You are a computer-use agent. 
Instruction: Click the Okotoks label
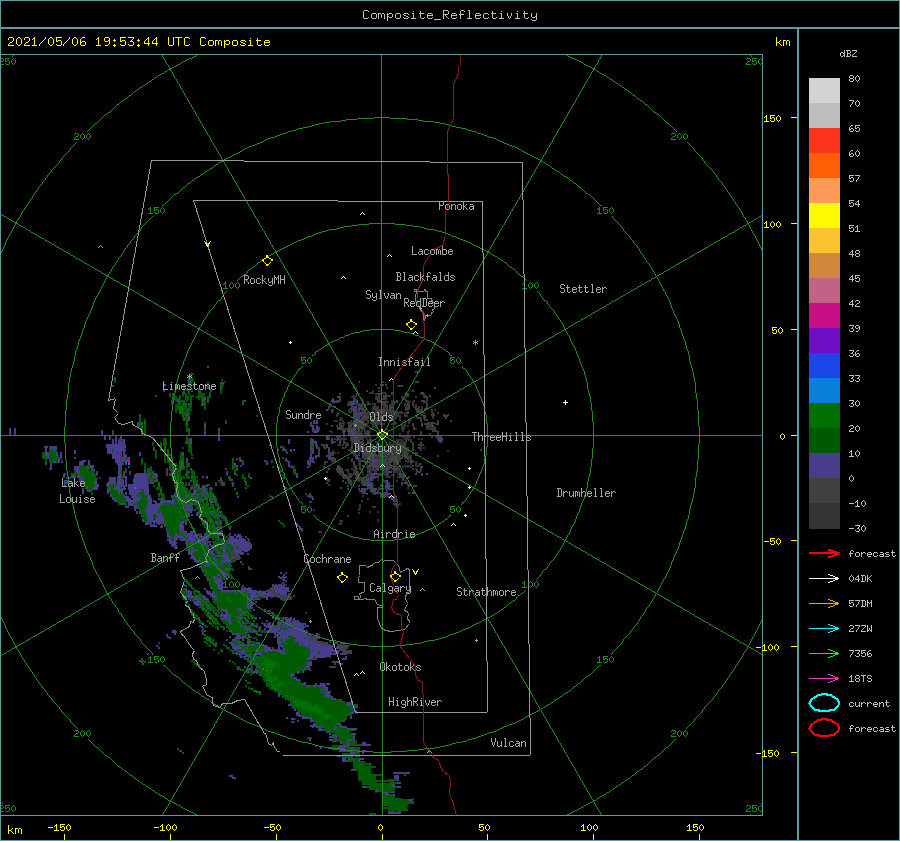400,667
